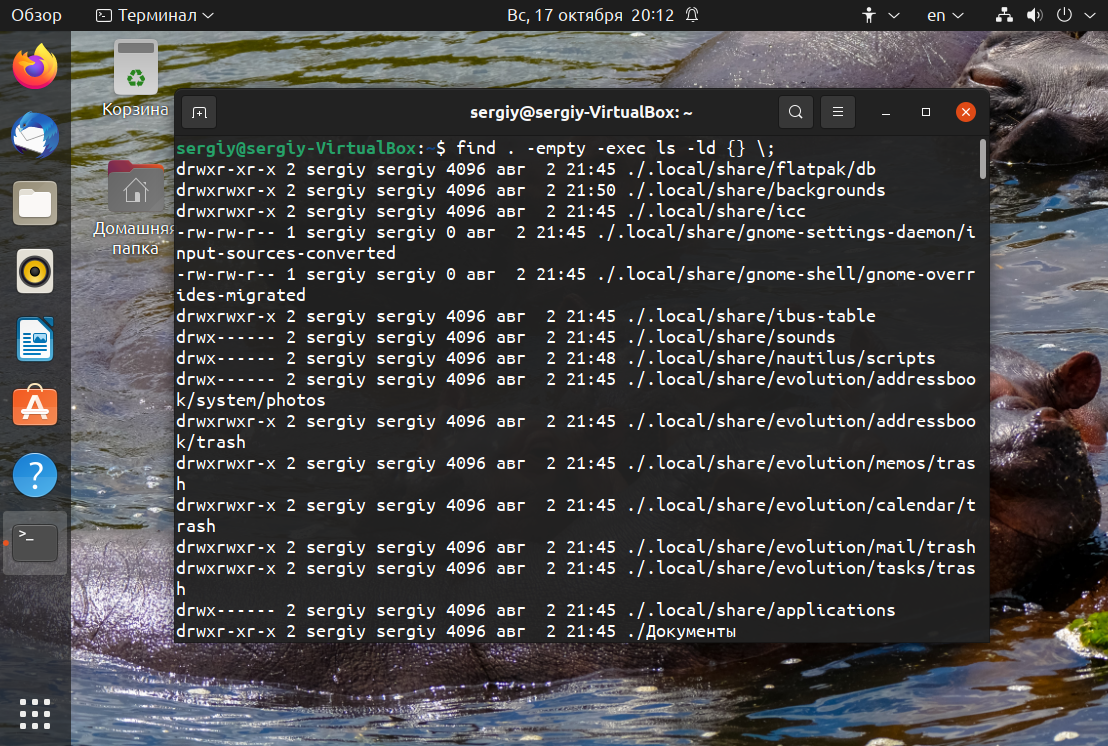
Task: Click the ./.local/share/flatpak/db path
Action: pos(752,170)
